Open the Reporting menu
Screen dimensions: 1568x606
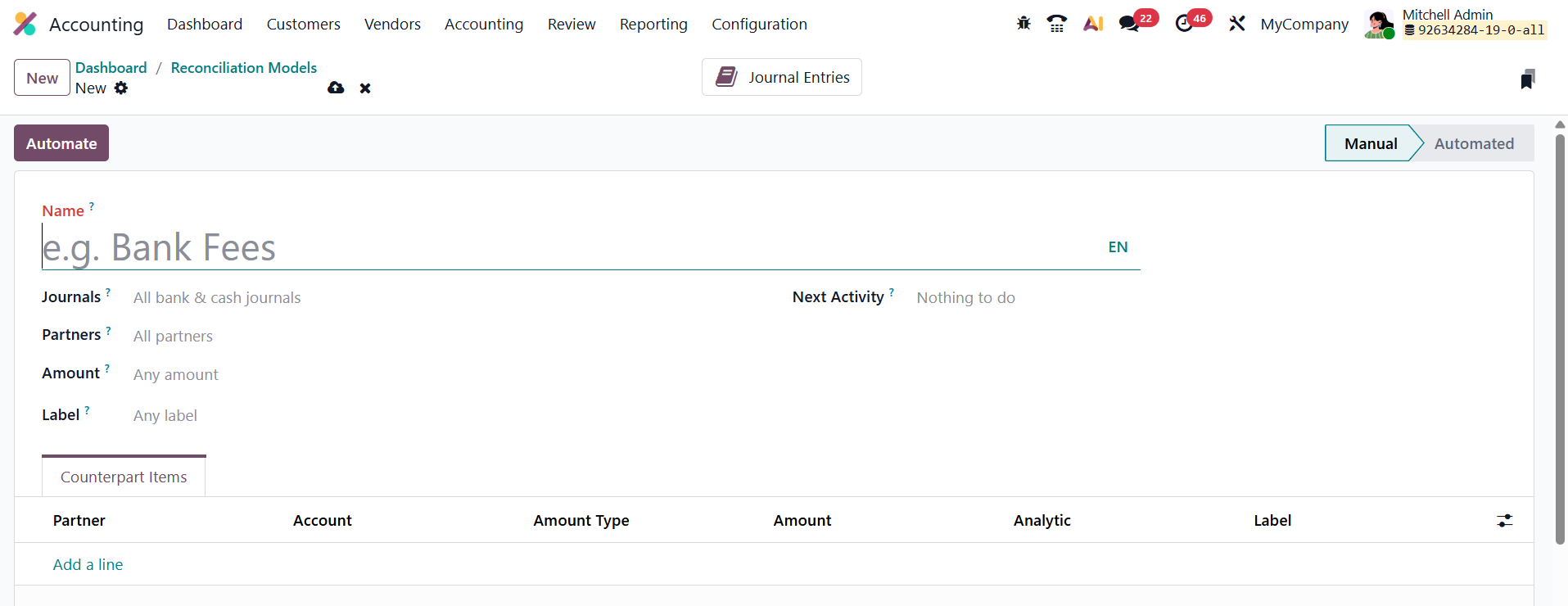click(x=653, y=25)
